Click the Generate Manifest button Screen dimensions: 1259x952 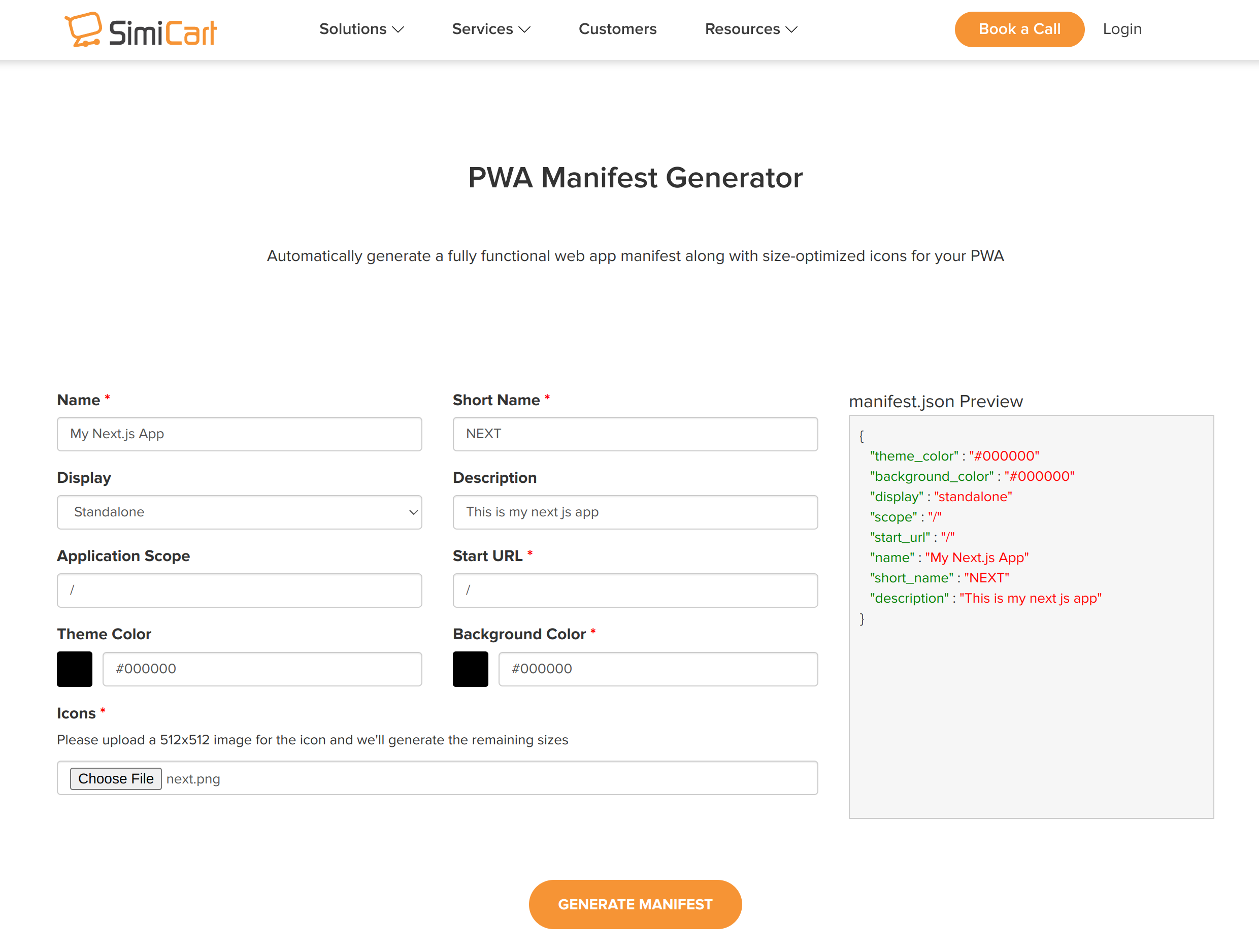coord(635,904)
